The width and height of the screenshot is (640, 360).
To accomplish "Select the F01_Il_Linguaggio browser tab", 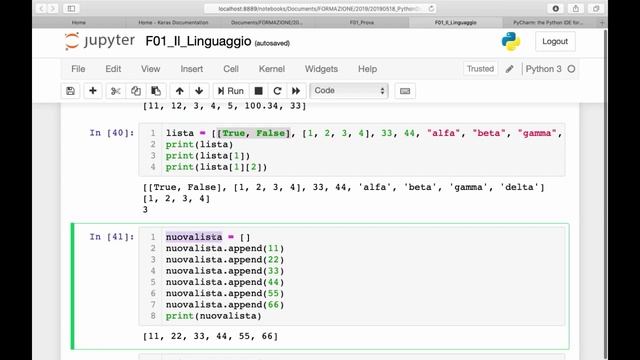I will [x=456, y=22].
